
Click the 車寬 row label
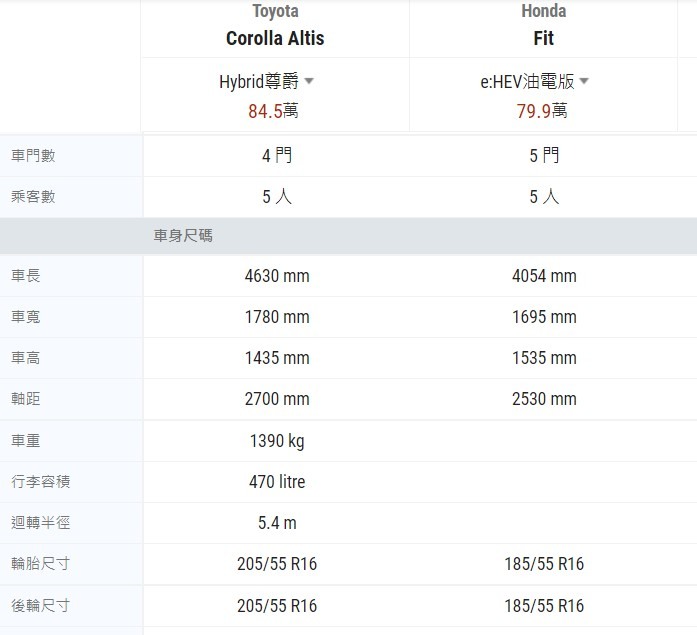tap(26, 317)
